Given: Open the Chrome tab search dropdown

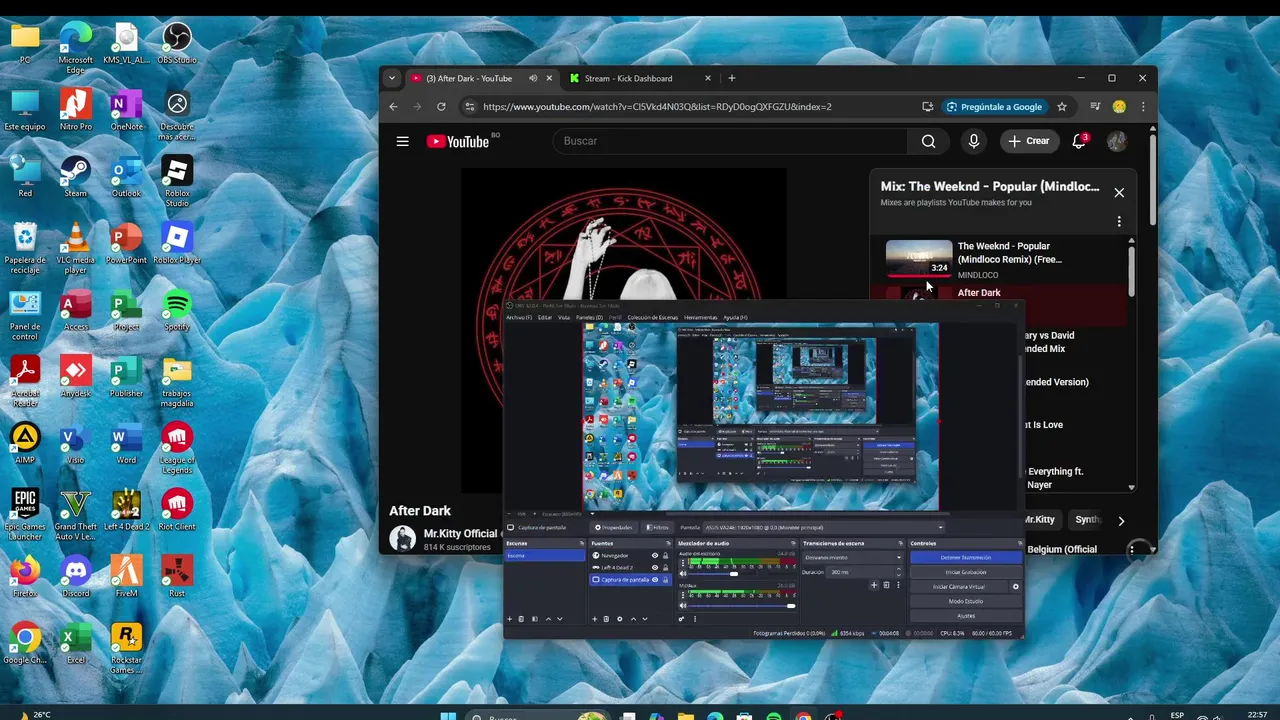Looking at the screenshot, I should pyautogui.click(x=392, y=78).
